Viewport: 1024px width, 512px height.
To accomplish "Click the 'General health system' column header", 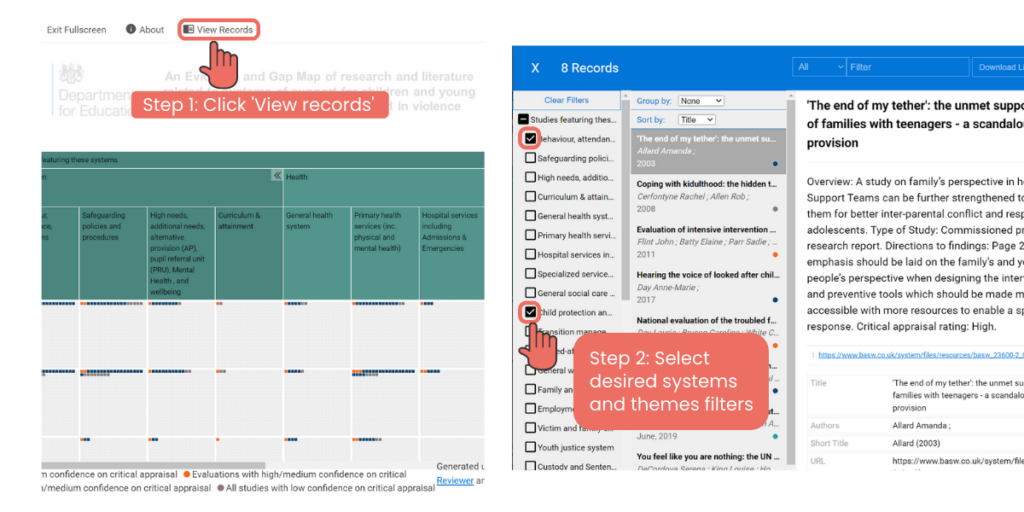I will tap(317, 253).
